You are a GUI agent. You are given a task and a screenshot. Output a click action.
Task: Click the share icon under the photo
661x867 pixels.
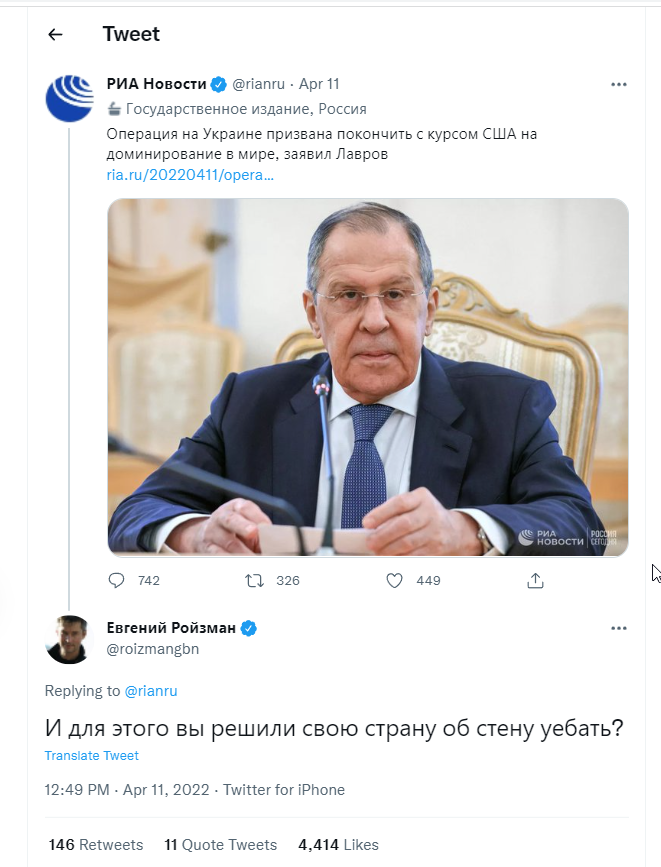(535, 580)
